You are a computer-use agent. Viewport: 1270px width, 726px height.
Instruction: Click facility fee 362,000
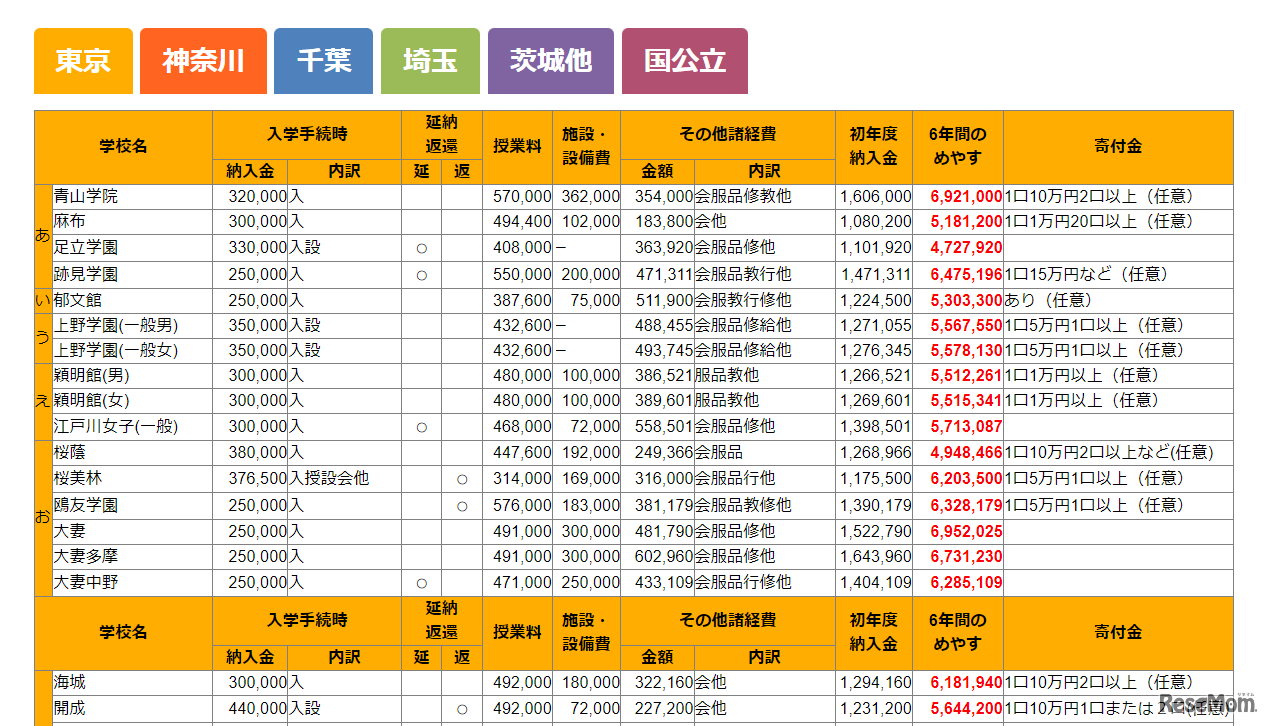click(591, 197)
